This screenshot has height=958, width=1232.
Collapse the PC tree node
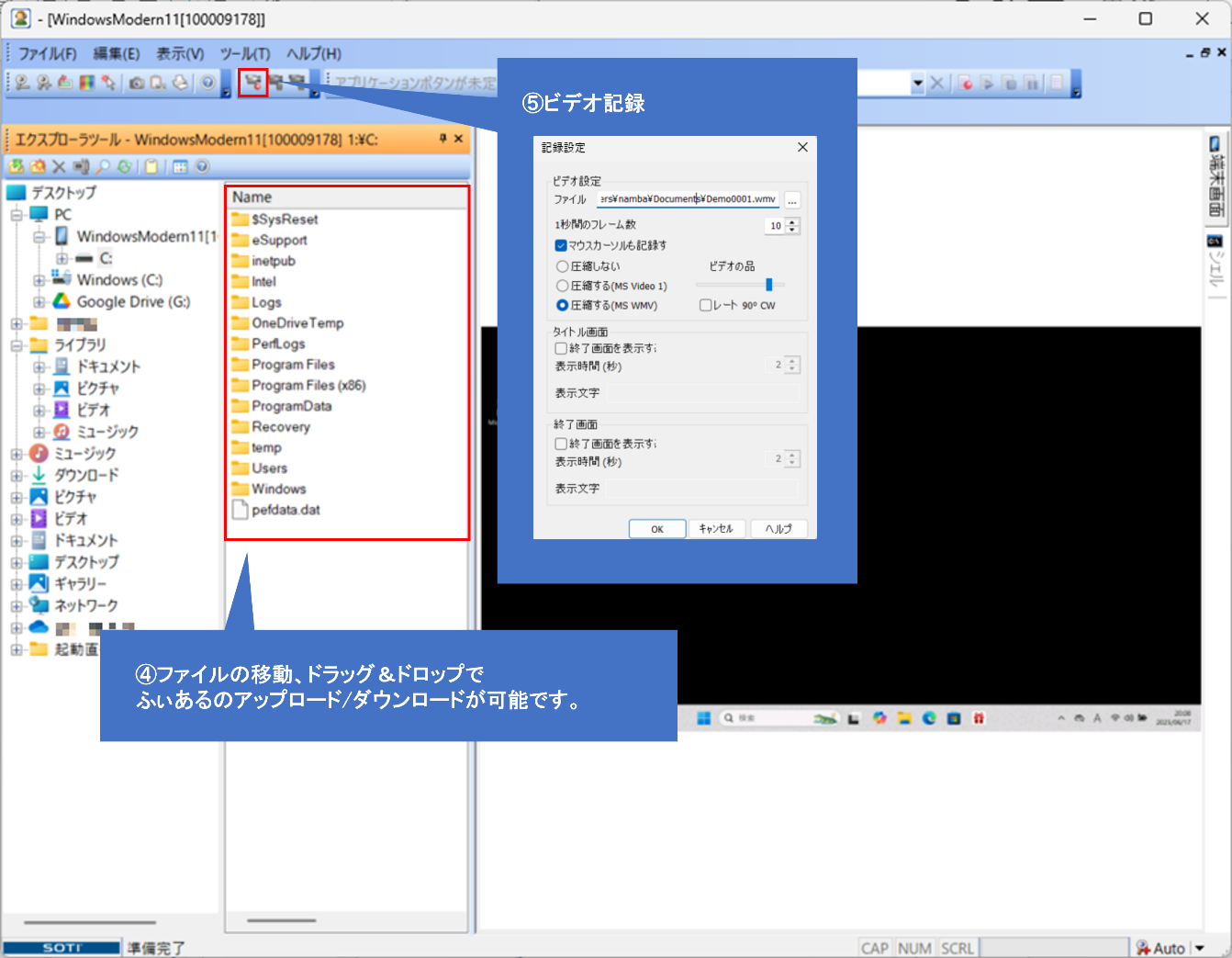(x=17, y=214)
